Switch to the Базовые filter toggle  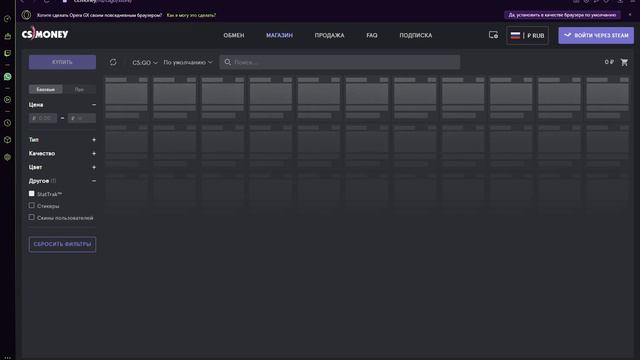[x=46, y=89]
